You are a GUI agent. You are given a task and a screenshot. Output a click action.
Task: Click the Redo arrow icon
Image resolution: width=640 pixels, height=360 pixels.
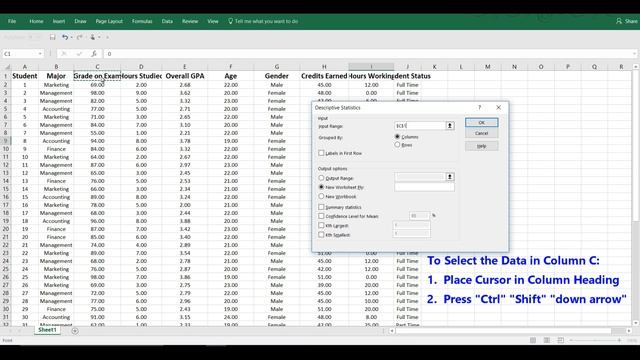pyautogui.click(x=79, y=37)
